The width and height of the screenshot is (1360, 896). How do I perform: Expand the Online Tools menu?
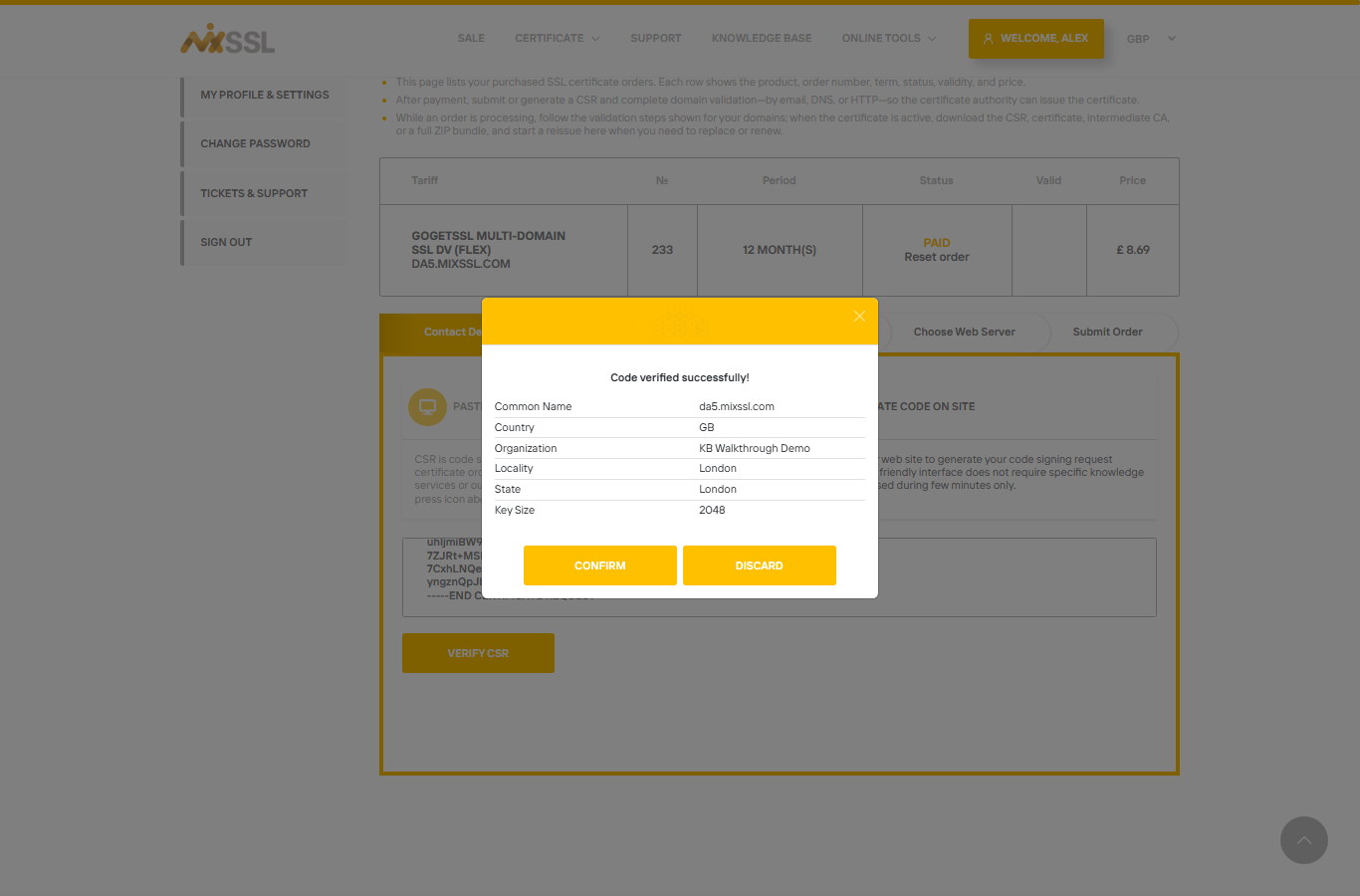889,39
